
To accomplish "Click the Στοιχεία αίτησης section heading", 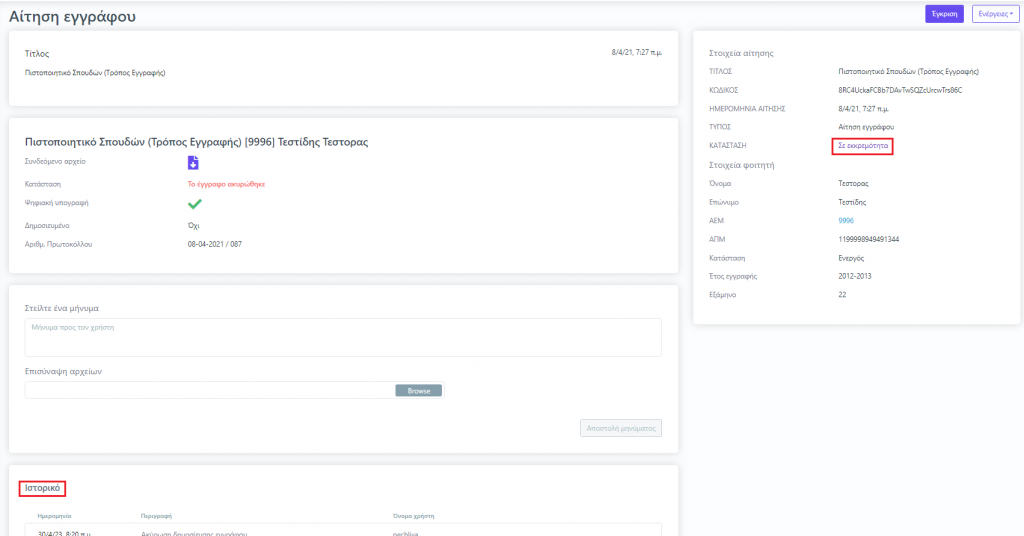I will pos(741,54).
